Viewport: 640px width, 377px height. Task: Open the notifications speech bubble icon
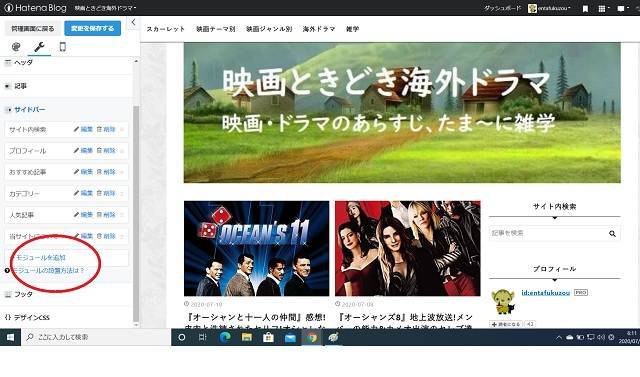pos(622,9)
